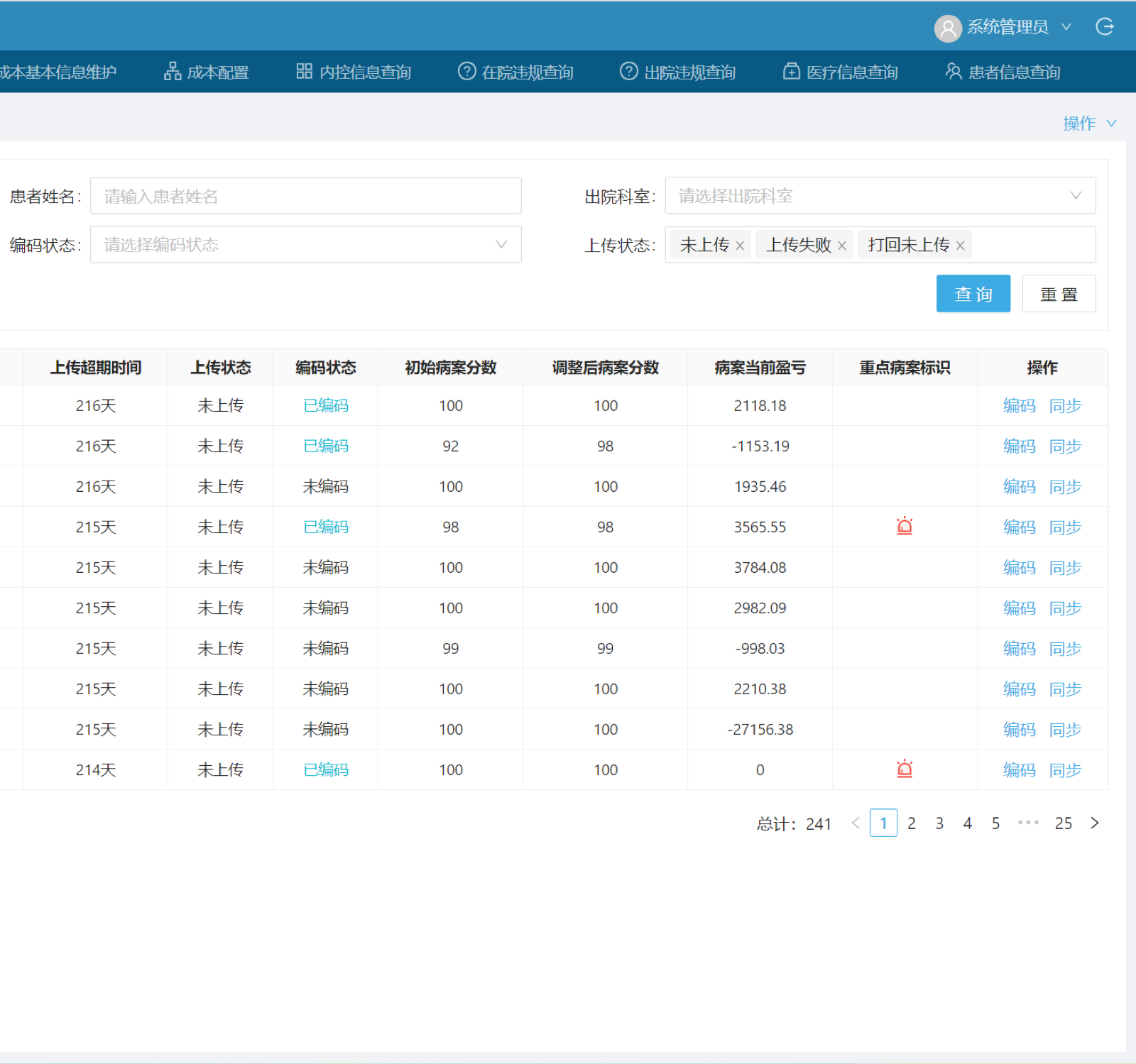Click 编码 link in the -1153.19 row
This screenshot has height=1064, width=1136.
1020,446
